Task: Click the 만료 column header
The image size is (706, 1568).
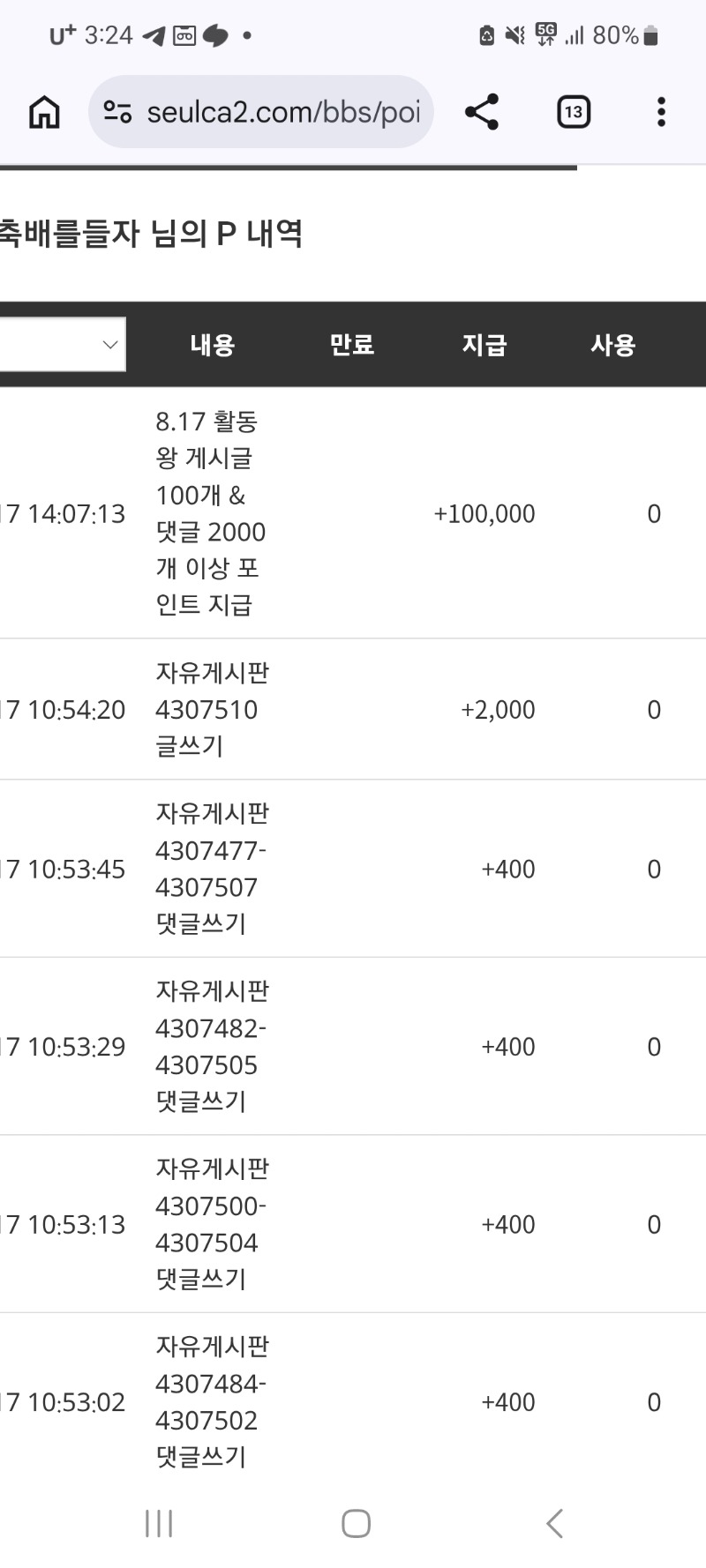Action: click(x=352, y=345)
